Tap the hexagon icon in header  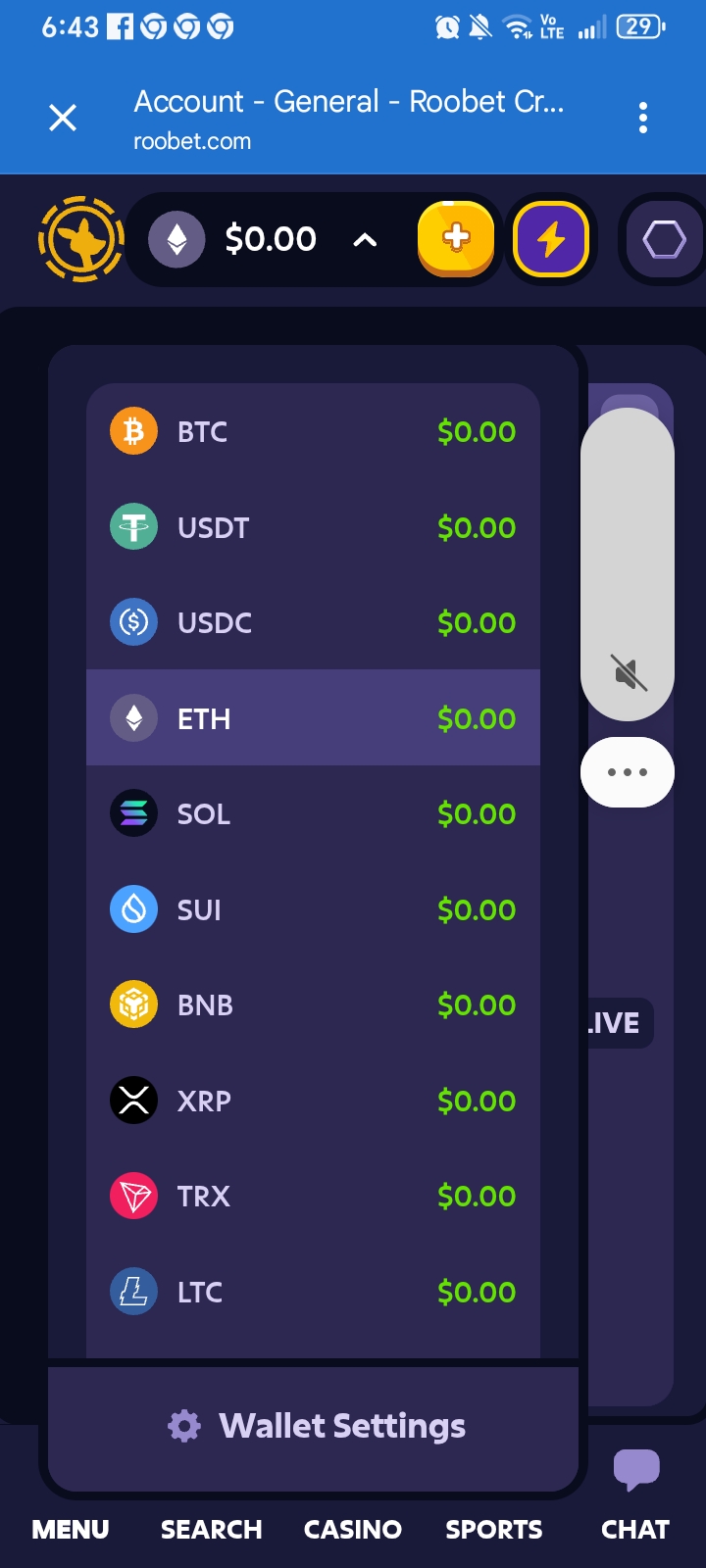[x=664, y=239]
